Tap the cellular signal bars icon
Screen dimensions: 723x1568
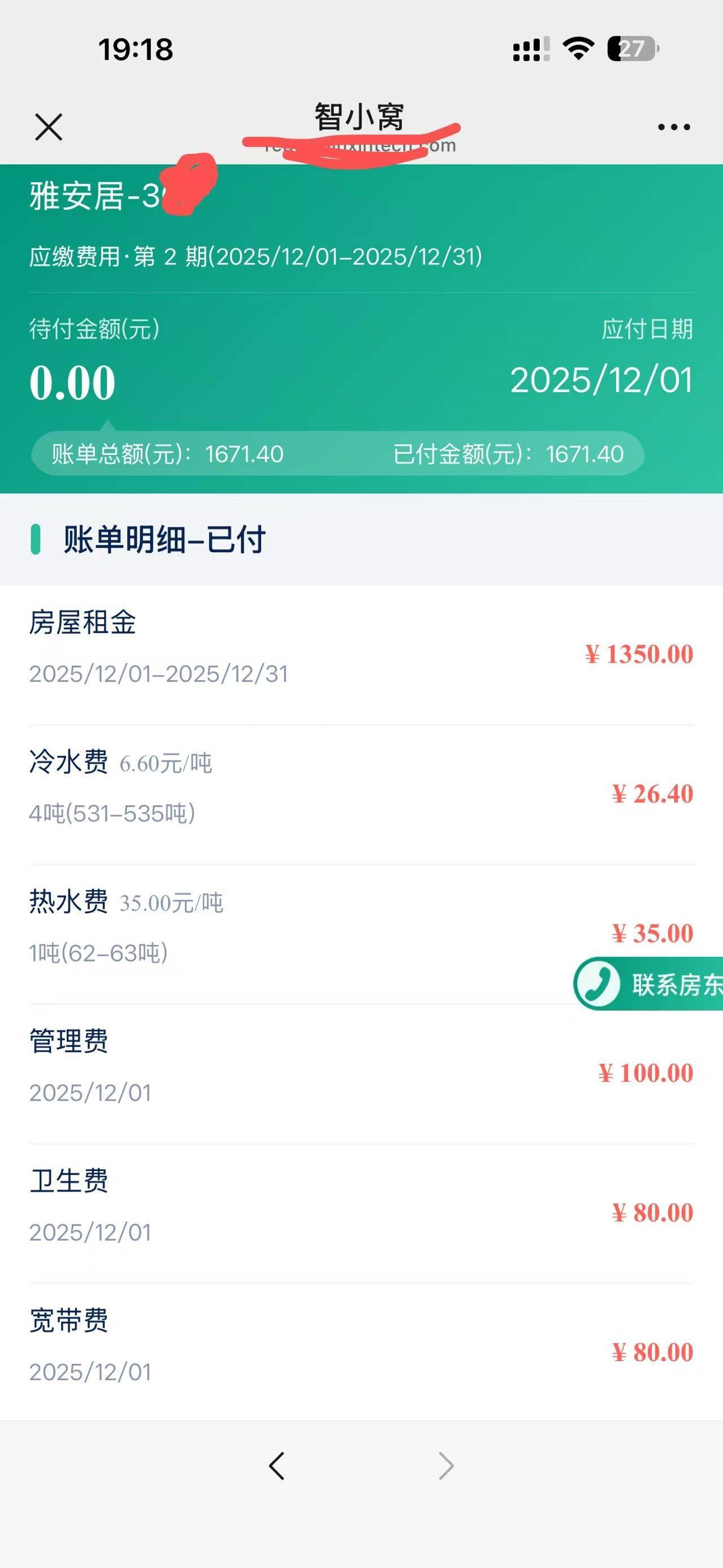point(531,49)
